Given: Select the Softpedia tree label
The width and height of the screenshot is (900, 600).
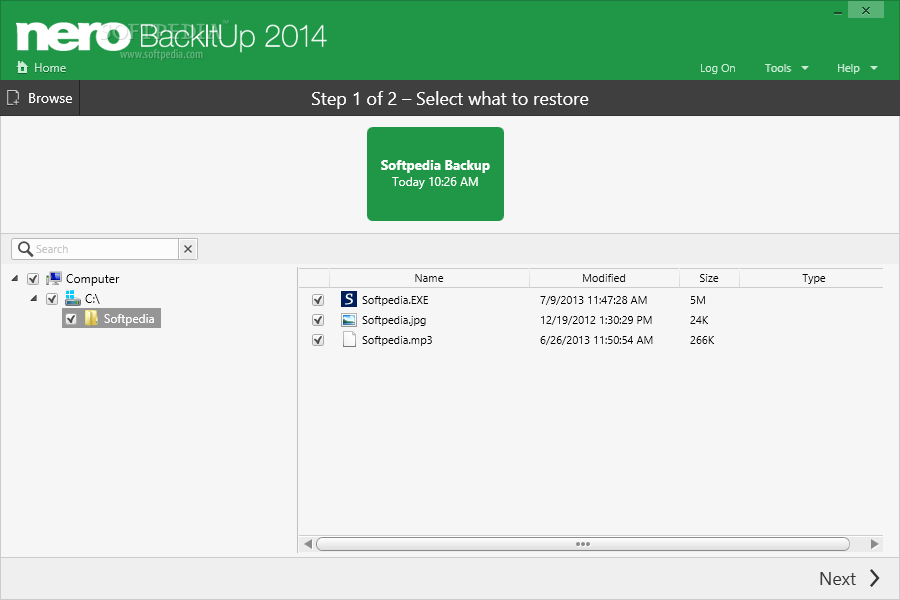Looking at the screenshot, I should click(x=129, y=319).
